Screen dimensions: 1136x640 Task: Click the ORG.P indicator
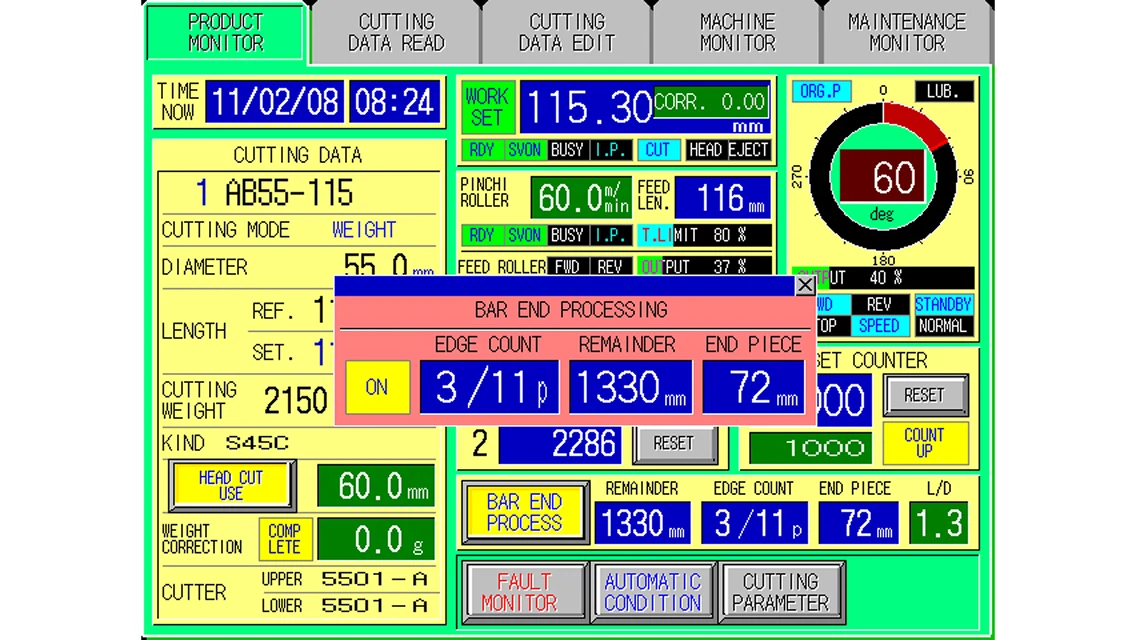coord(821,91)
